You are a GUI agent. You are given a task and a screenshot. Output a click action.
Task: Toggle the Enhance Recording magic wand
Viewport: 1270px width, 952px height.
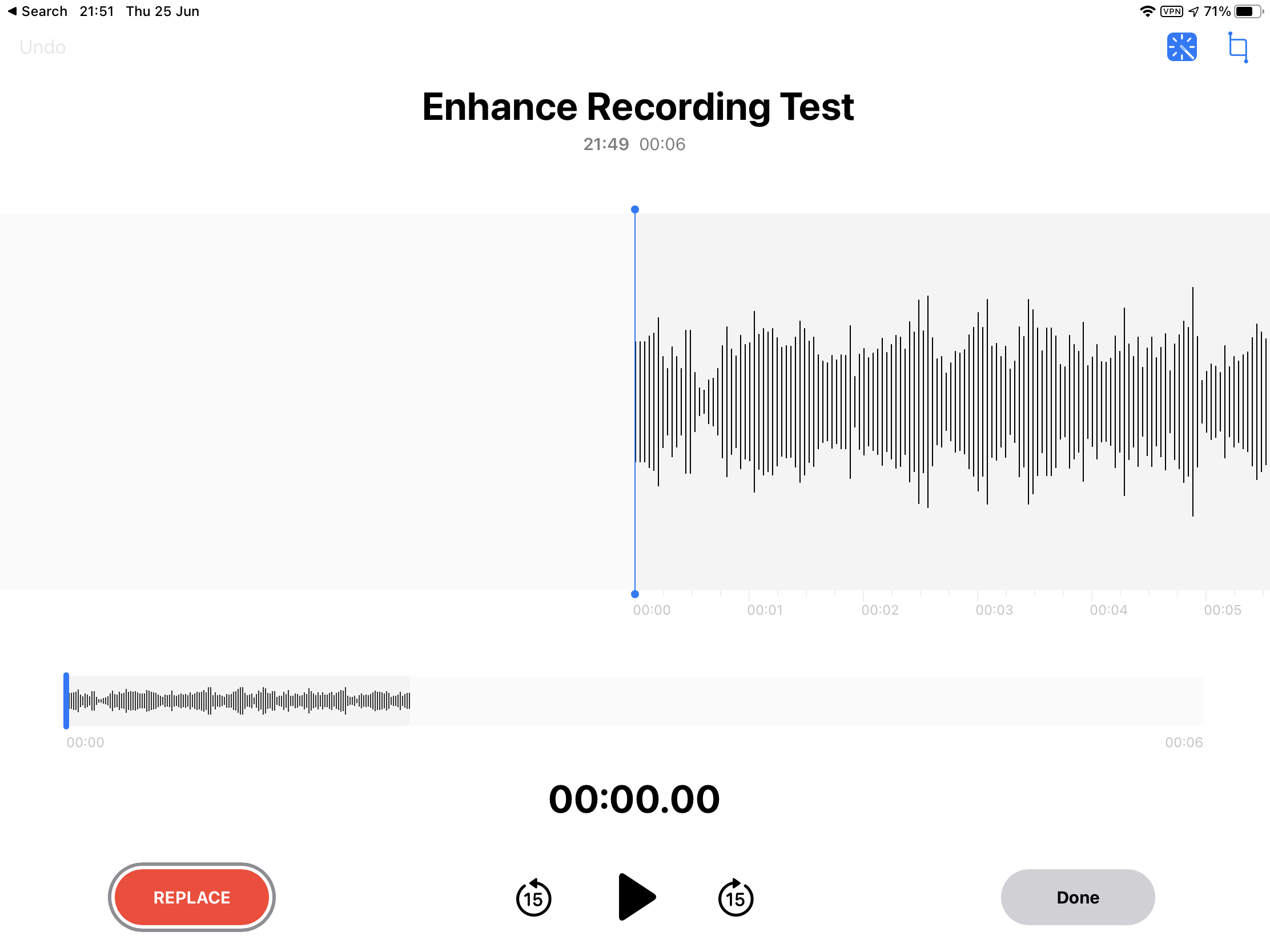click(x=1181, y=46)
